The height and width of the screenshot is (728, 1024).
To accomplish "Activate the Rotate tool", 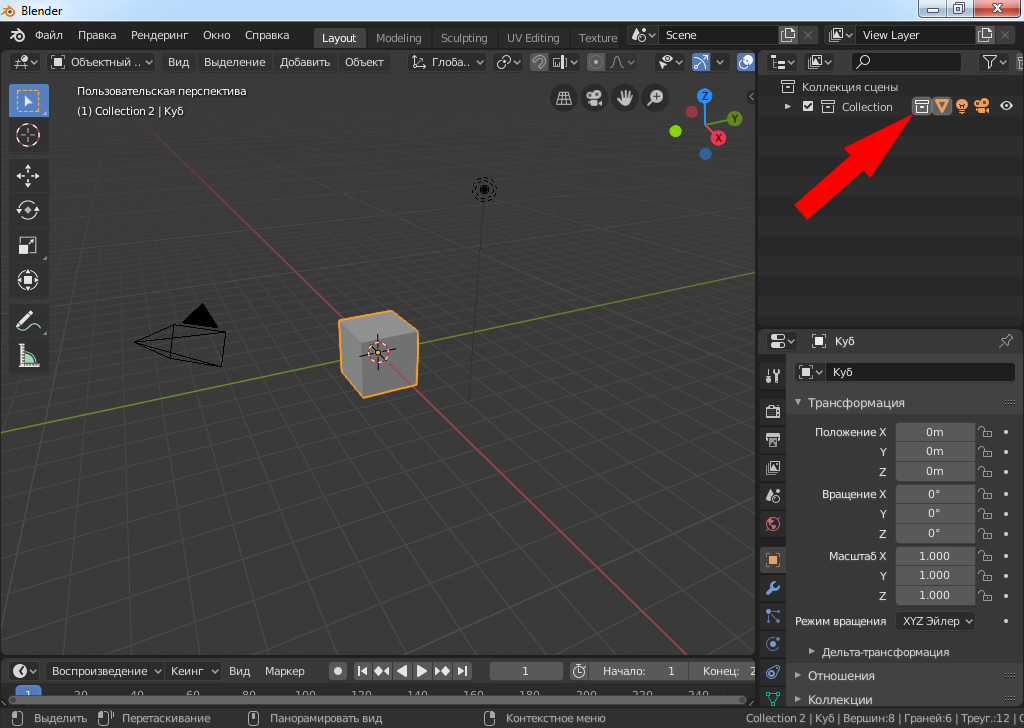I will tap(28, 210).
